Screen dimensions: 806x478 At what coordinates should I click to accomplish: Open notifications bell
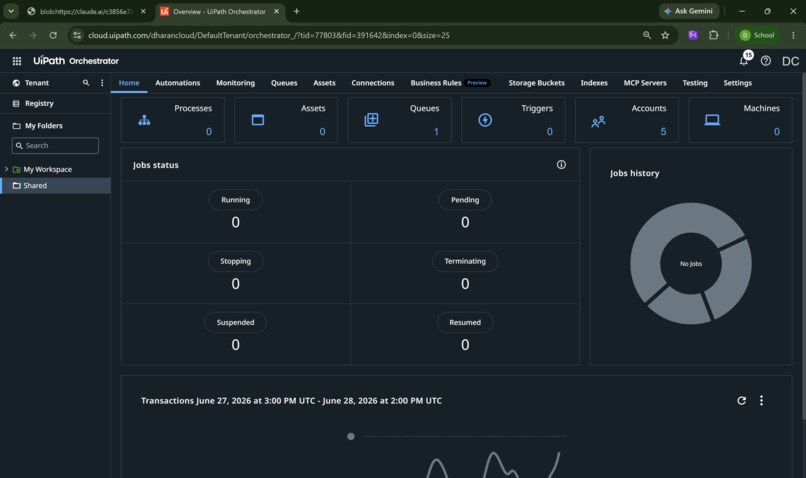pos(744,61)
